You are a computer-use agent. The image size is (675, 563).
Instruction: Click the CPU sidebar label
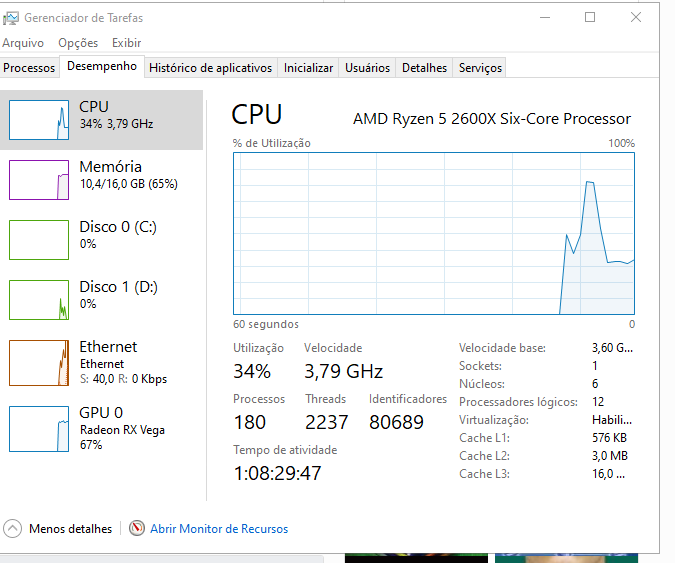tap(94, 107)
